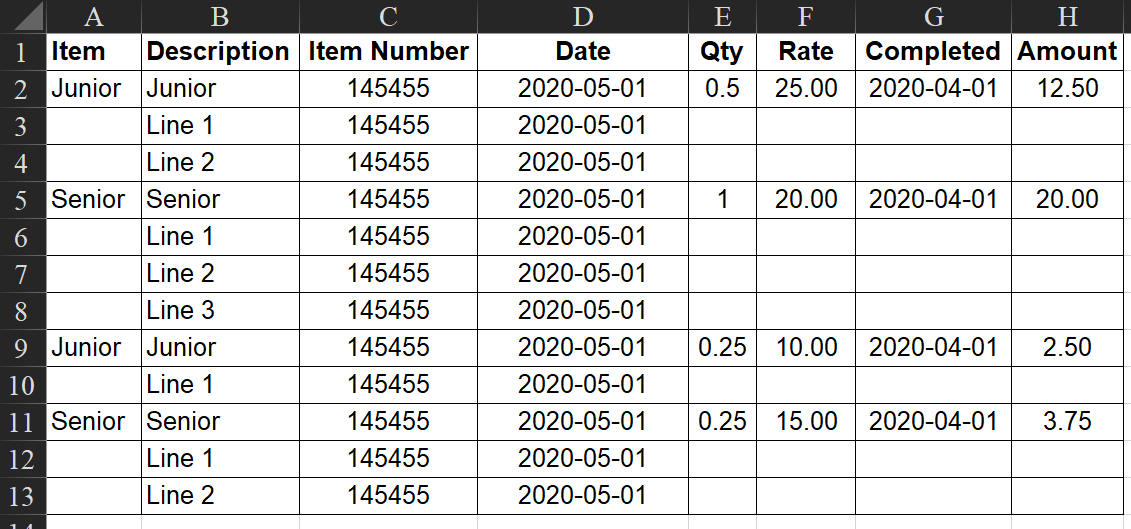
Task: Select the column D header
Action: pyautogui.click(x=583, y=16)
